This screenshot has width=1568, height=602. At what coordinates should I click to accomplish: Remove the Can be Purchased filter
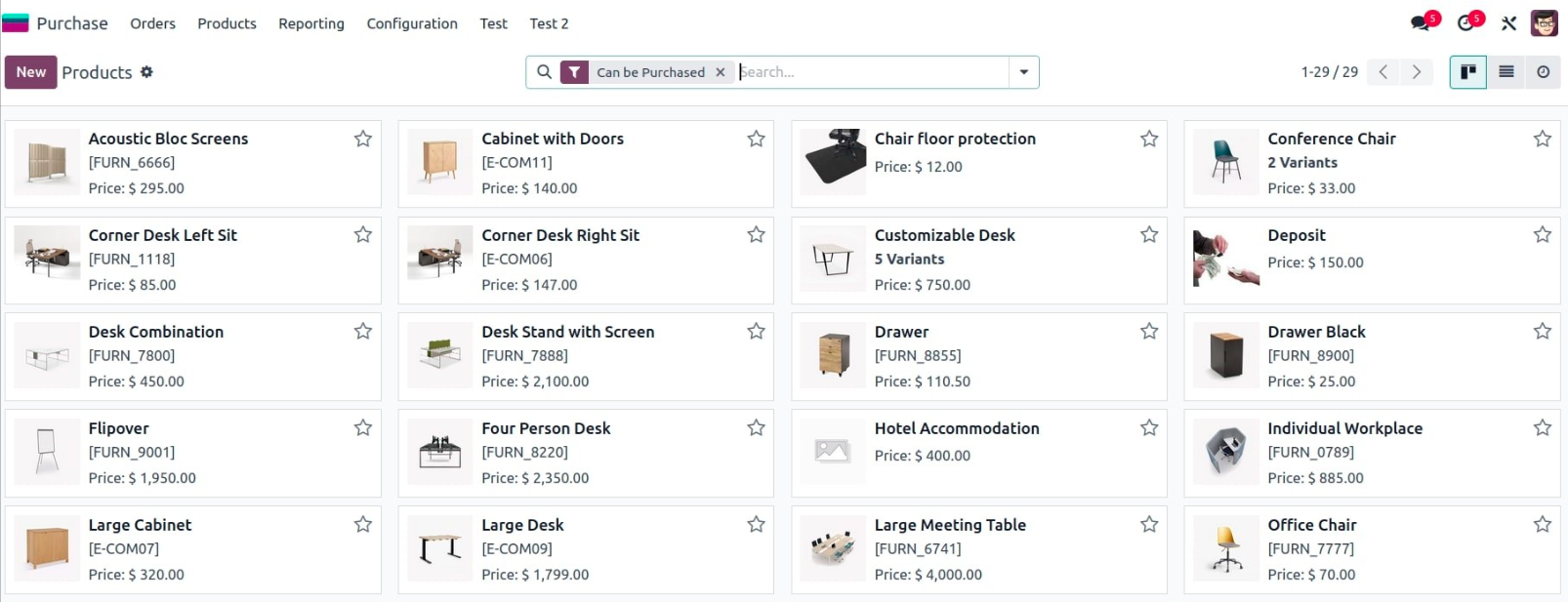pos(720,72)
